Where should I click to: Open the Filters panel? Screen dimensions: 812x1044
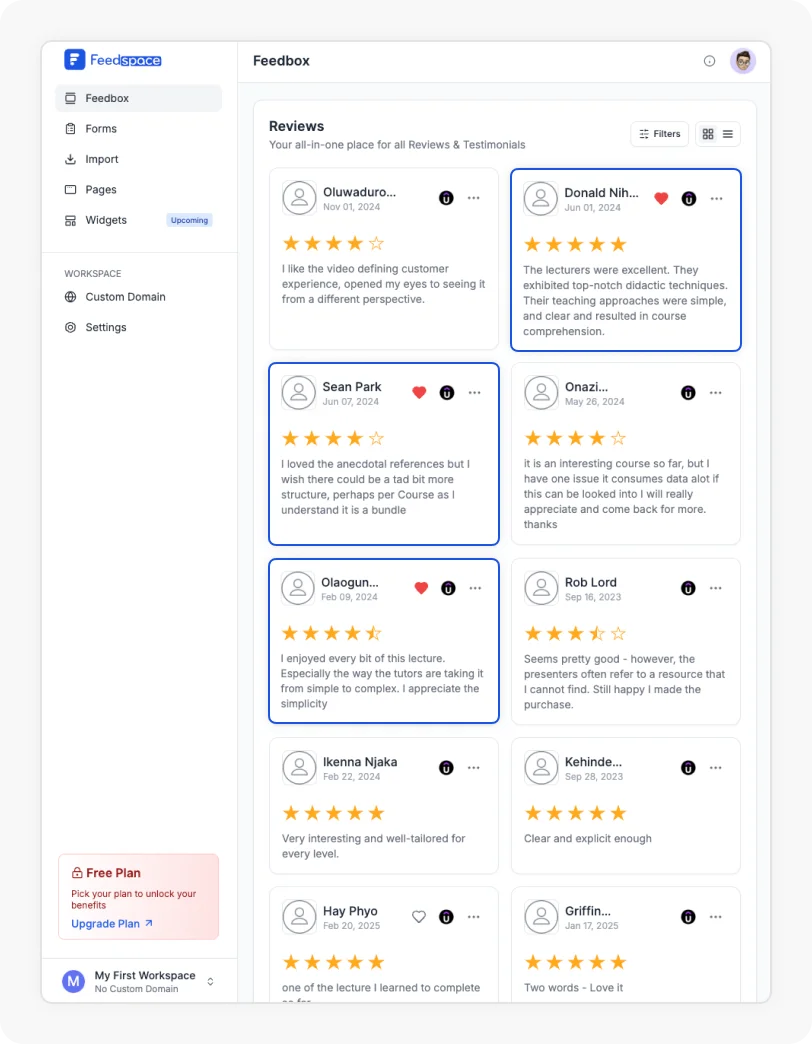[659, 133]
